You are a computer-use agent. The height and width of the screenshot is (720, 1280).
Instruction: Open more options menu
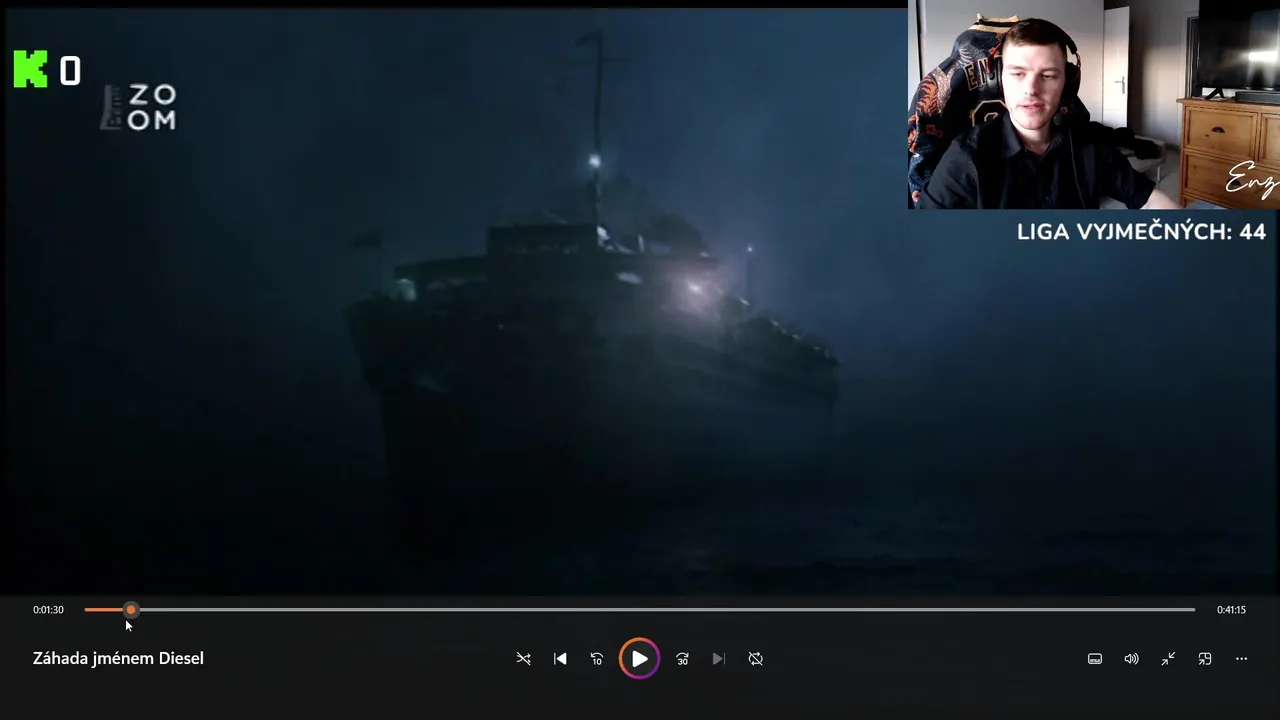[x=1241, y=659]
